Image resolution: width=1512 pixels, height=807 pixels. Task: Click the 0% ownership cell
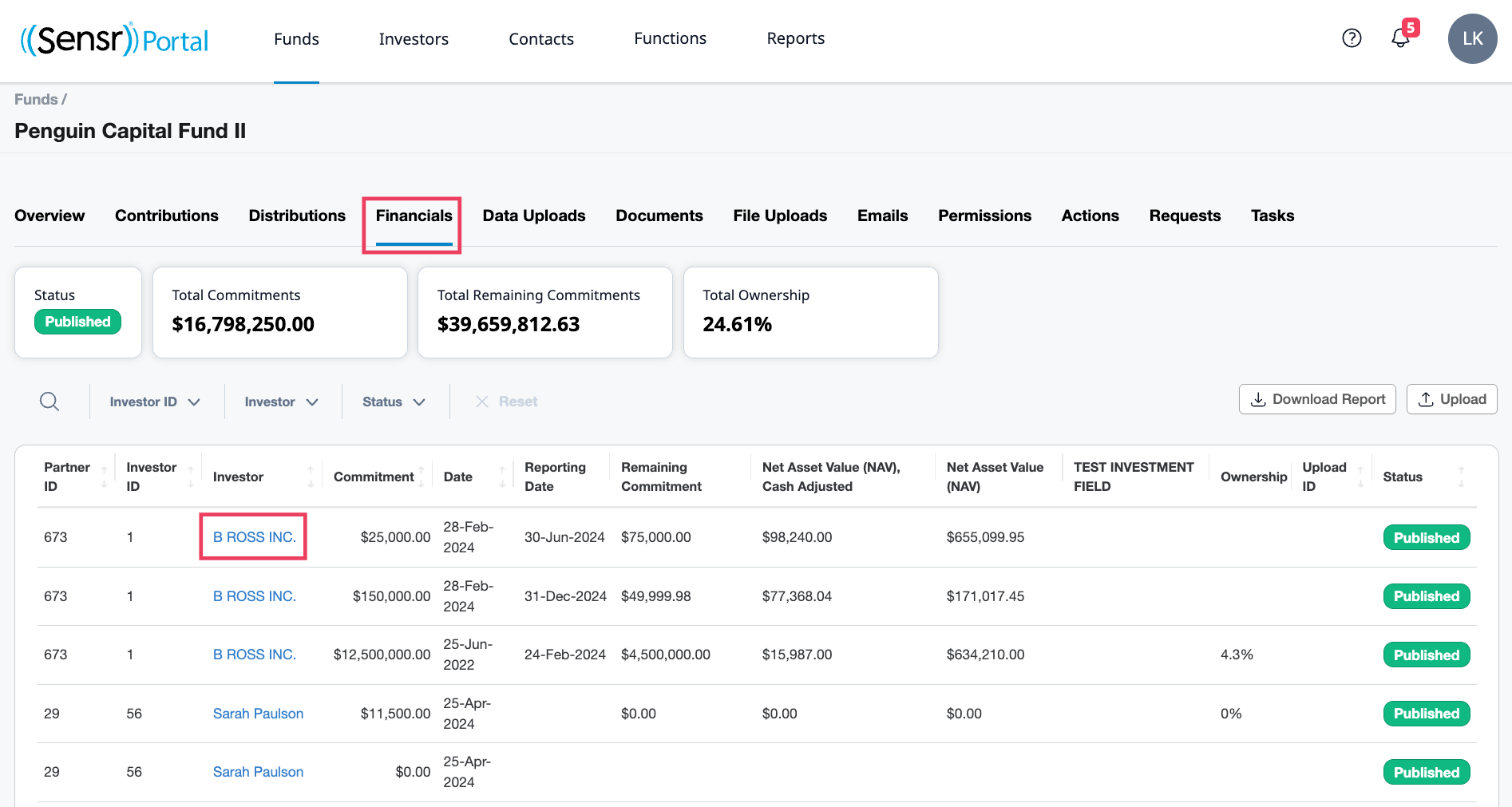click(1231, 714)
